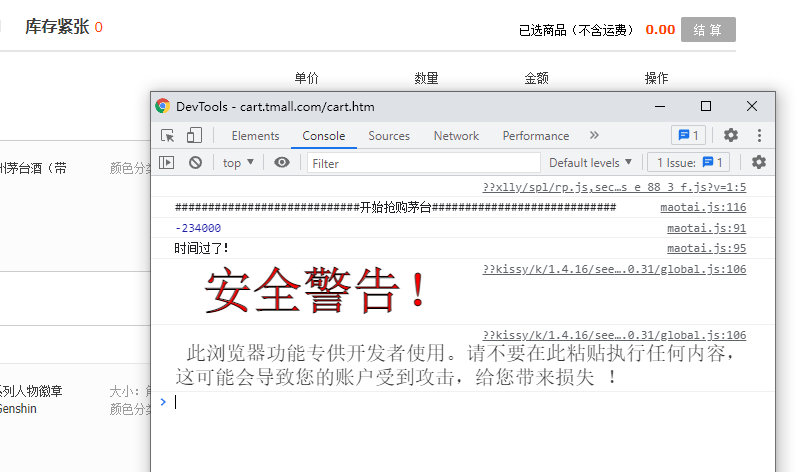The width and height of the screenshot is (803, 472).
Task: Maximize the DevTools window
Action: [x=706, y=106]
